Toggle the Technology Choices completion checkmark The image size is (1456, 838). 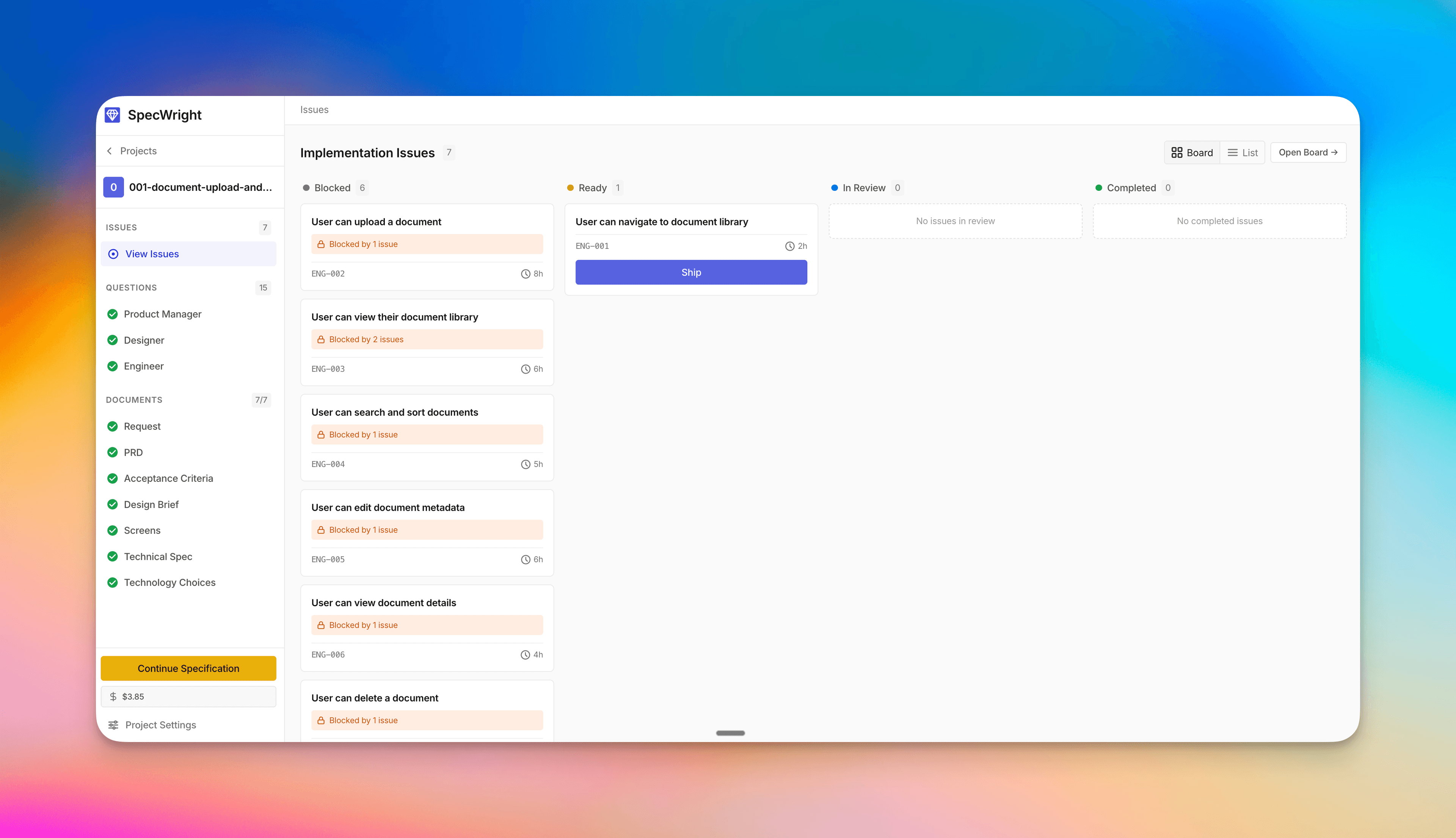pos(112,582)
